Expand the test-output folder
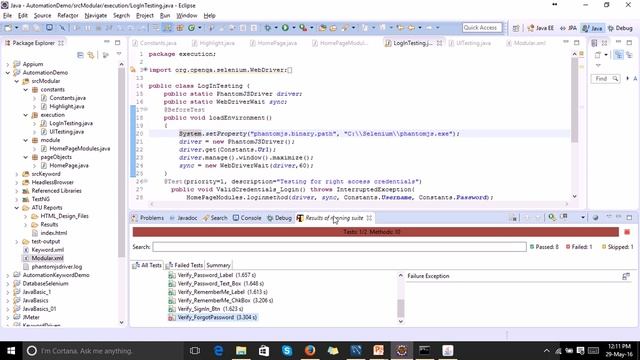The image size is (640, 360). 17,242
